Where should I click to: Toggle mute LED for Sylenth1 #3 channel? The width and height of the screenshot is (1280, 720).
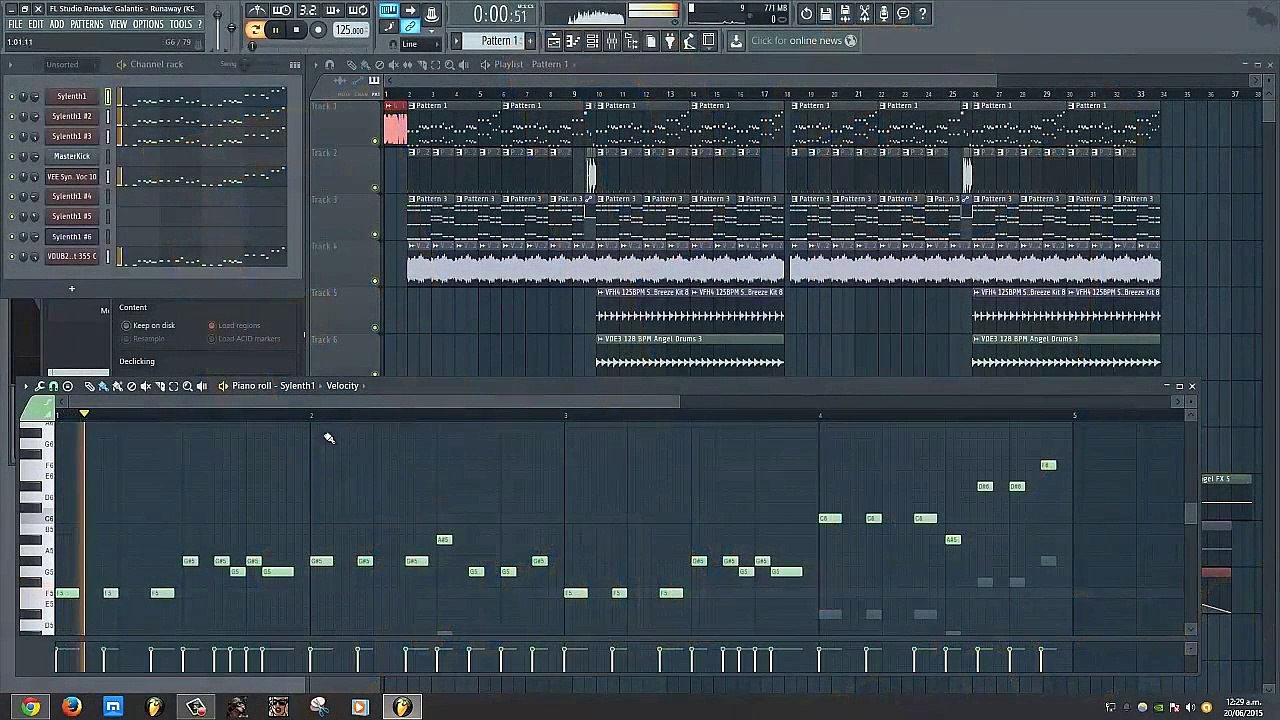(12, 137)
